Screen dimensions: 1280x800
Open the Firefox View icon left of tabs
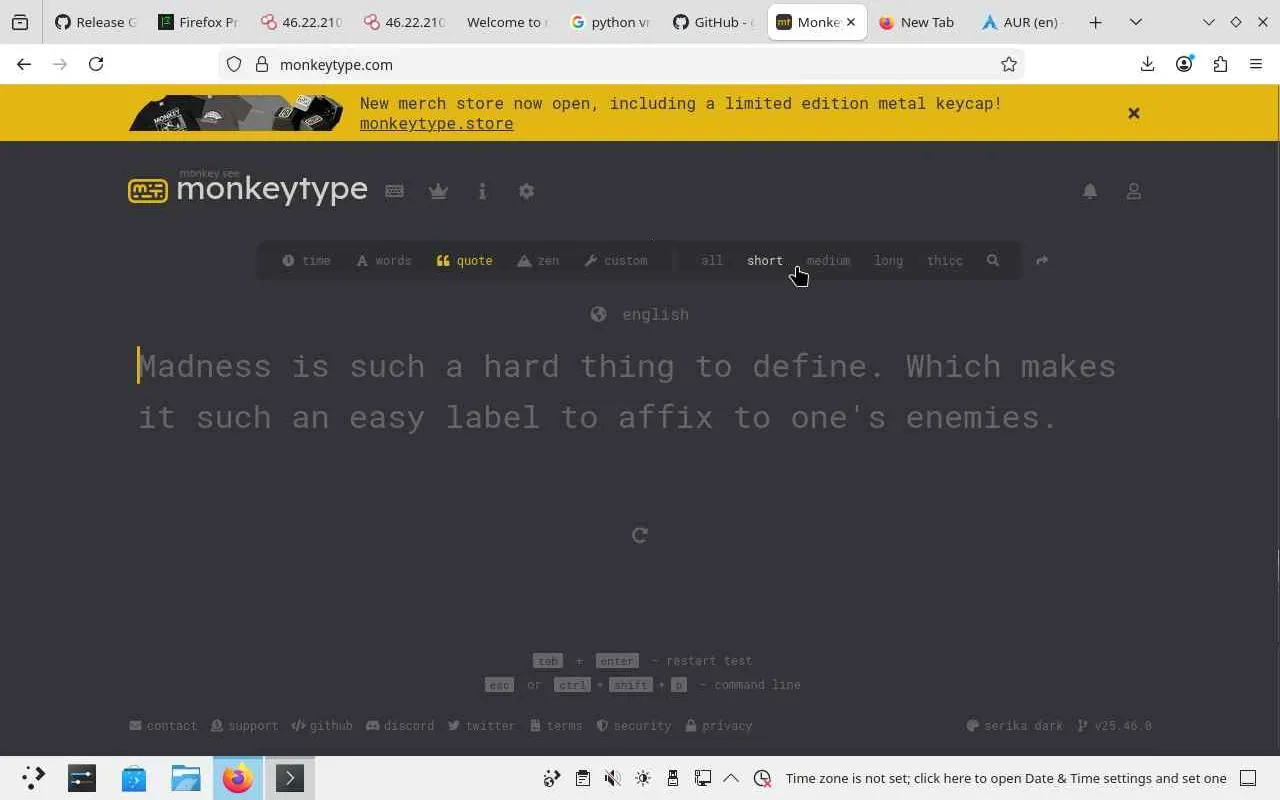pyautogui.click(x=20, y=22)
